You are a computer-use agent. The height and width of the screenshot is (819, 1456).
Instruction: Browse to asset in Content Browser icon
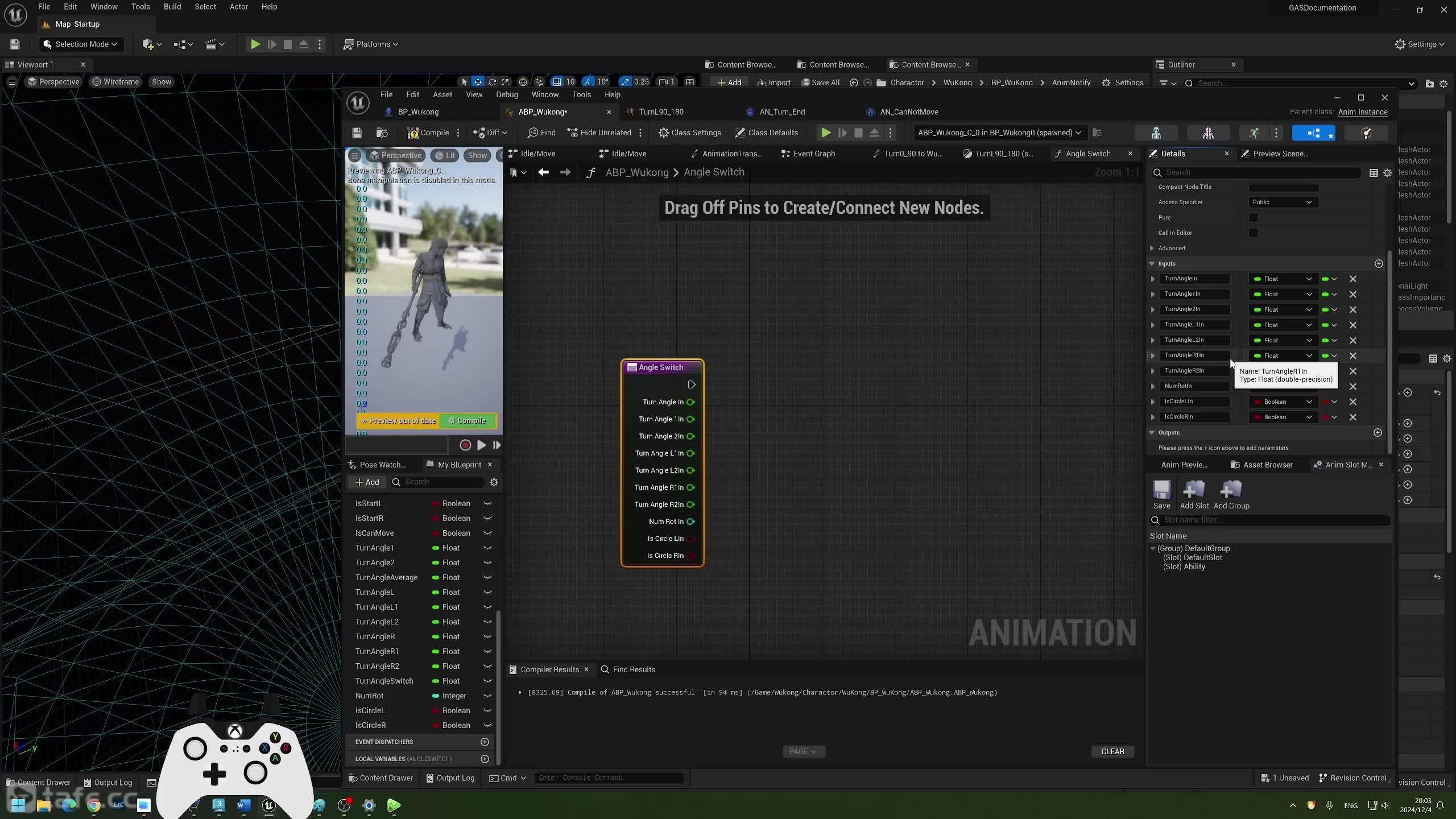(382, 133)
